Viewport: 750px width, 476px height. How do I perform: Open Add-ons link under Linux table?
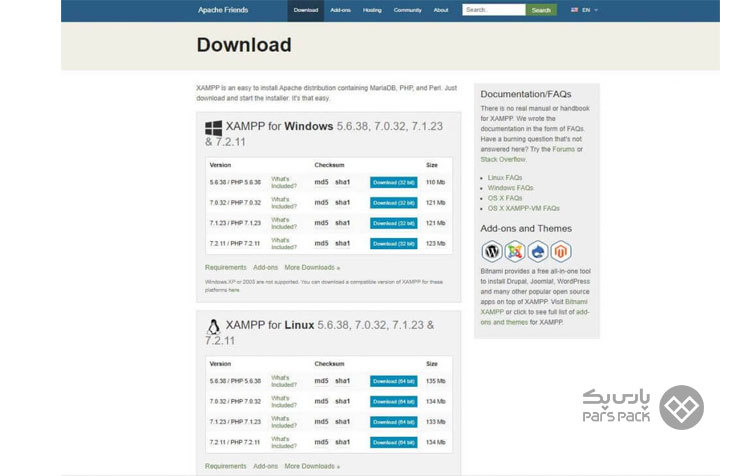tap(265, 466)
